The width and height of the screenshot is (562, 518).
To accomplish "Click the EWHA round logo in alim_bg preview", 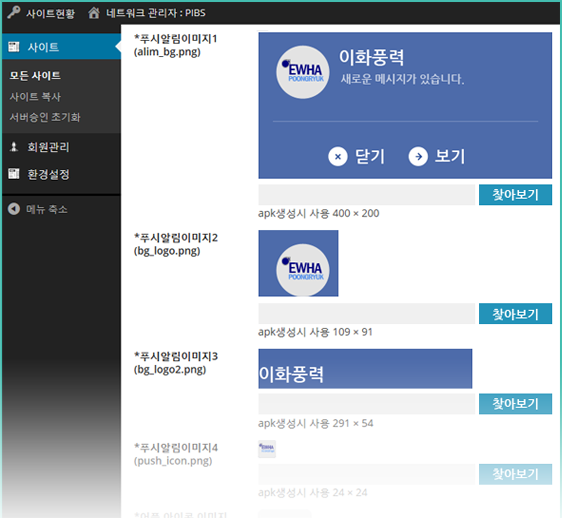I will tap(303, 72).
